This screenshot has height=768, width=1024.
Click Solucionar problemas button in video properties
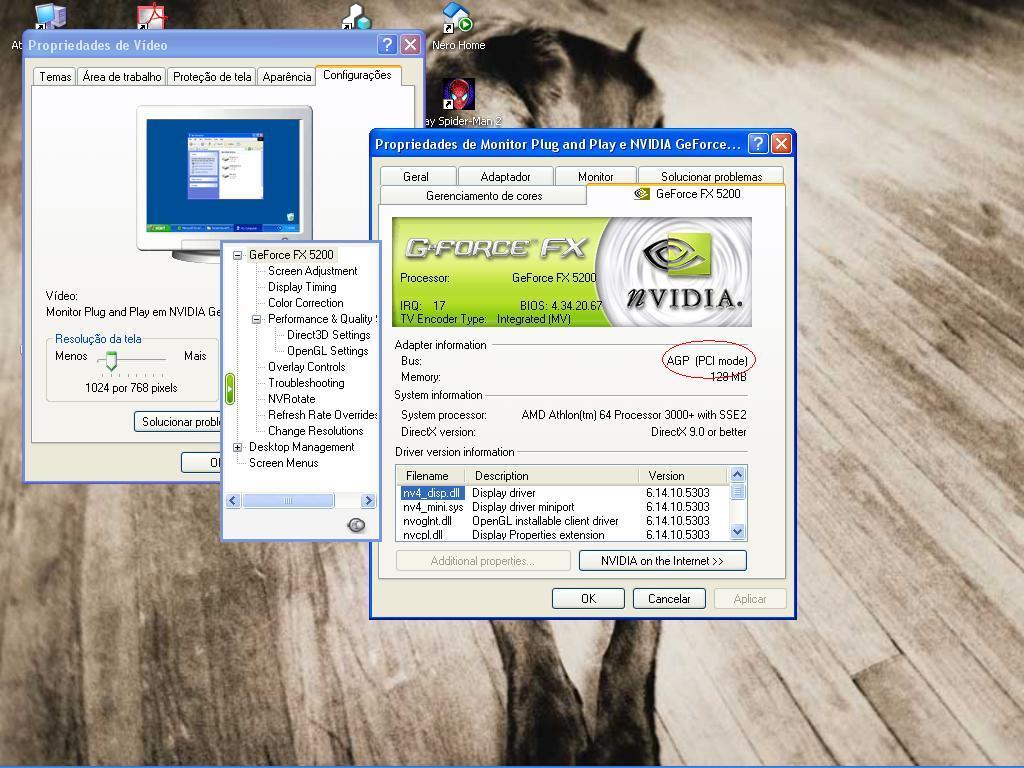(x=178, y=422)
